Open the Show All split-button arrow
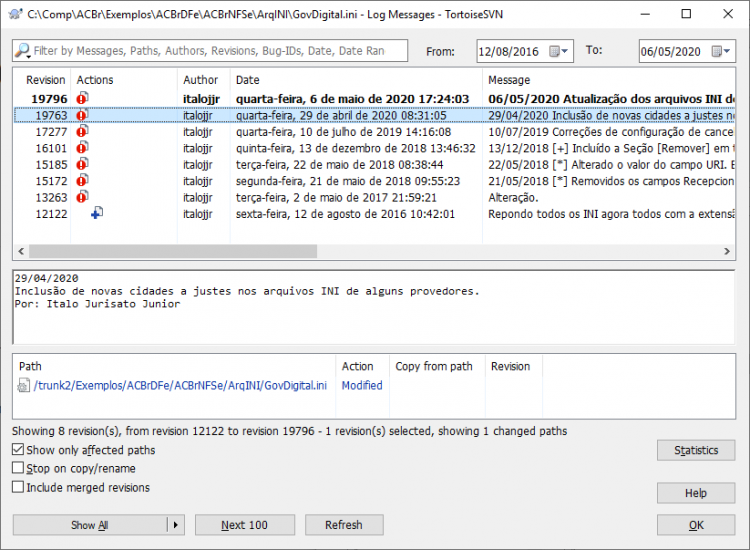 pos(176,525)
